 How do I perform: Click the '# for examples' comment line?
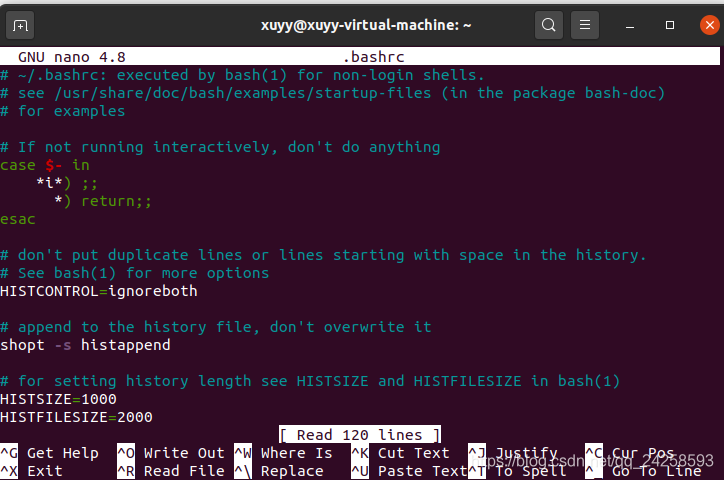(x=62, y=111)
